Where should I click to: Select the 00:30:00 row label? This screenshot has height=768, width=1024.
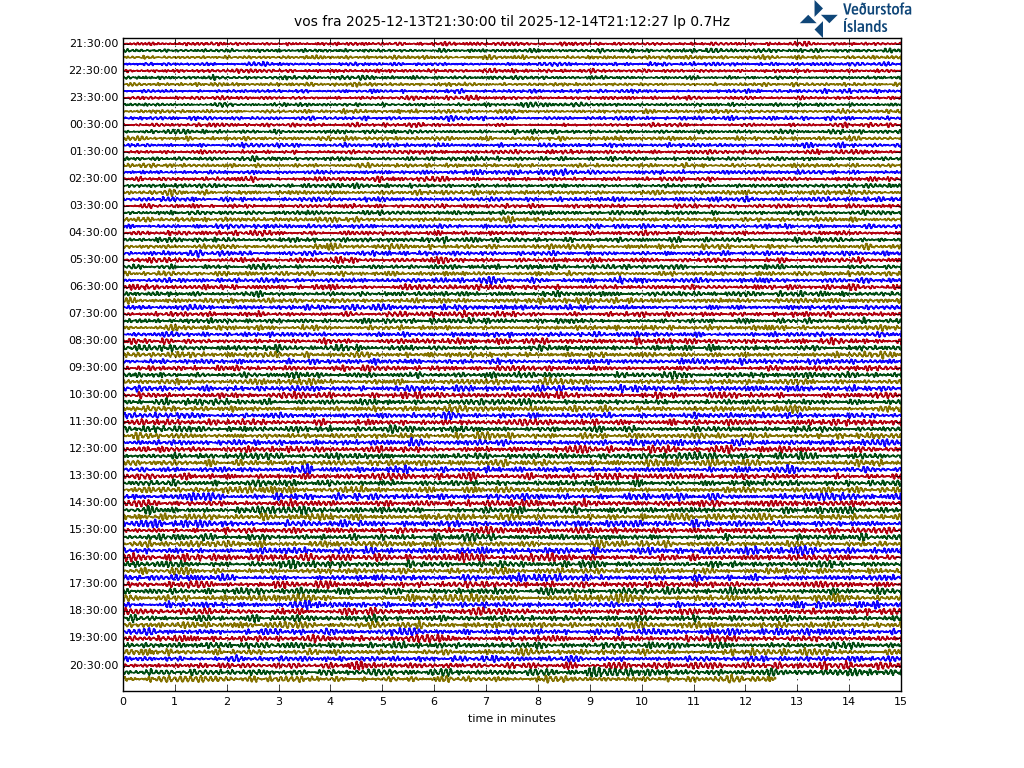pyautogui.click(x=94, y=125)
